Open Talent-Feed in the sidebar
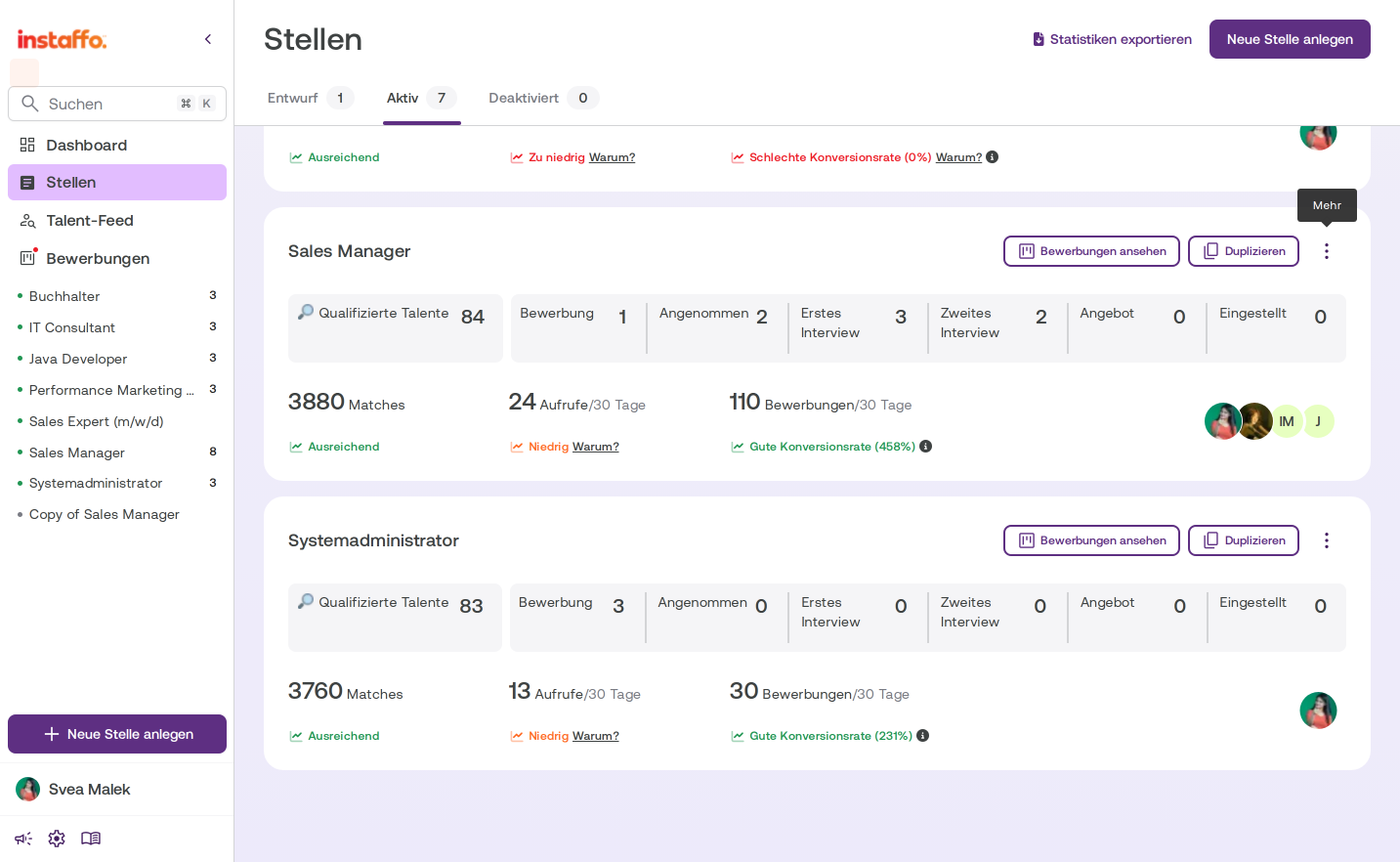The image size is (1400, 862). 117,221
